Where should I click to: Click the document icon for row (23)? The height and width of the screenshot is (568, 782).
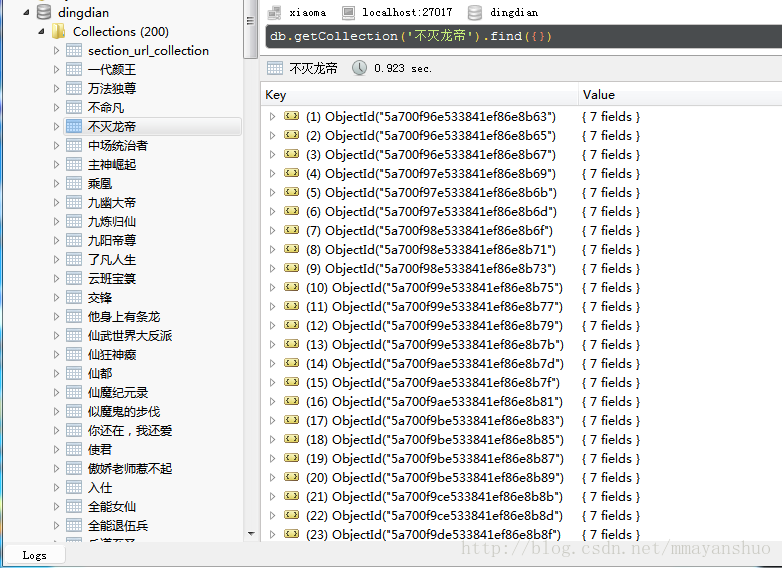[x=292, y=534]
